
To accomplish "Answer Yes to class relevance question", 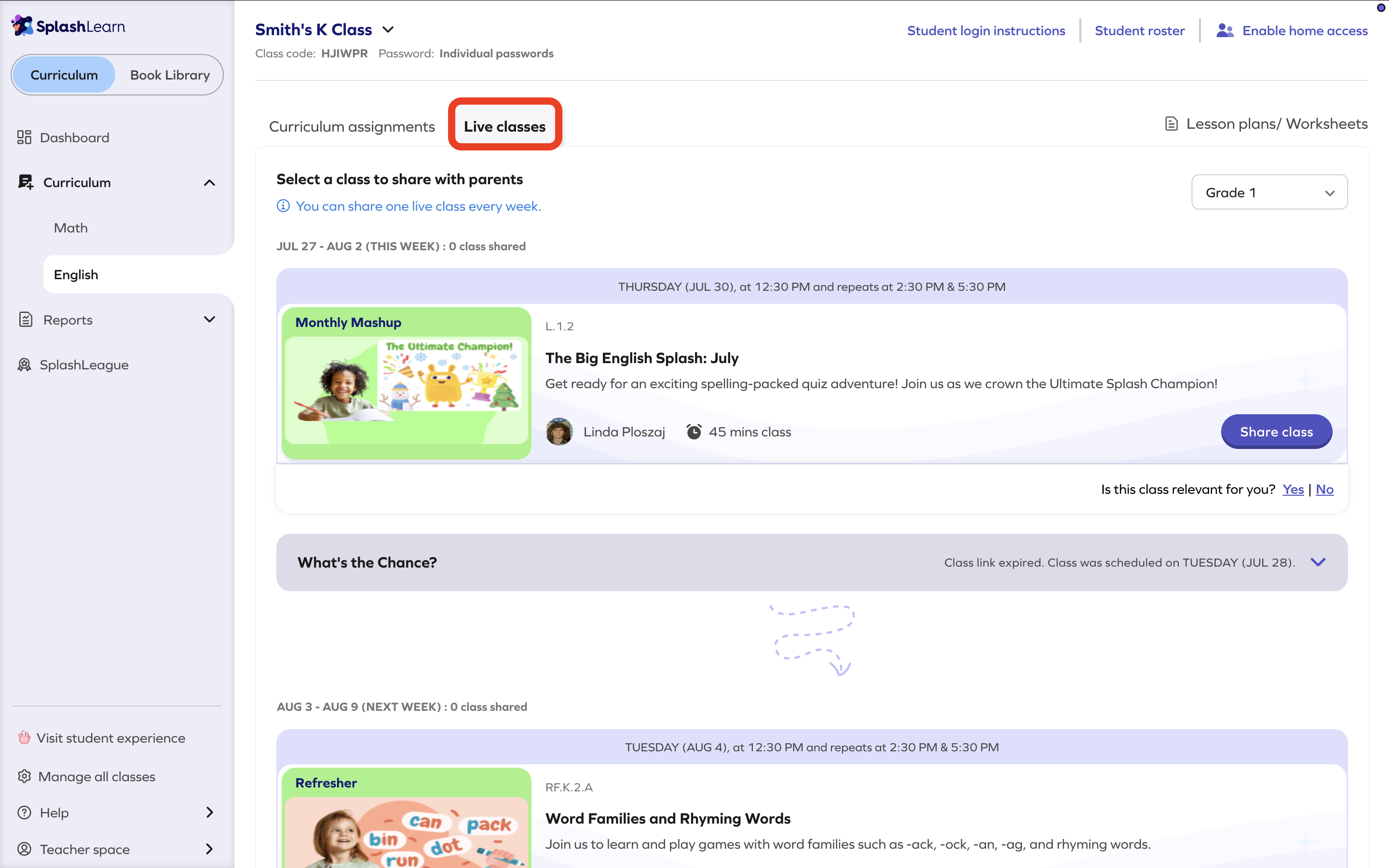I will pos(1293,489).
